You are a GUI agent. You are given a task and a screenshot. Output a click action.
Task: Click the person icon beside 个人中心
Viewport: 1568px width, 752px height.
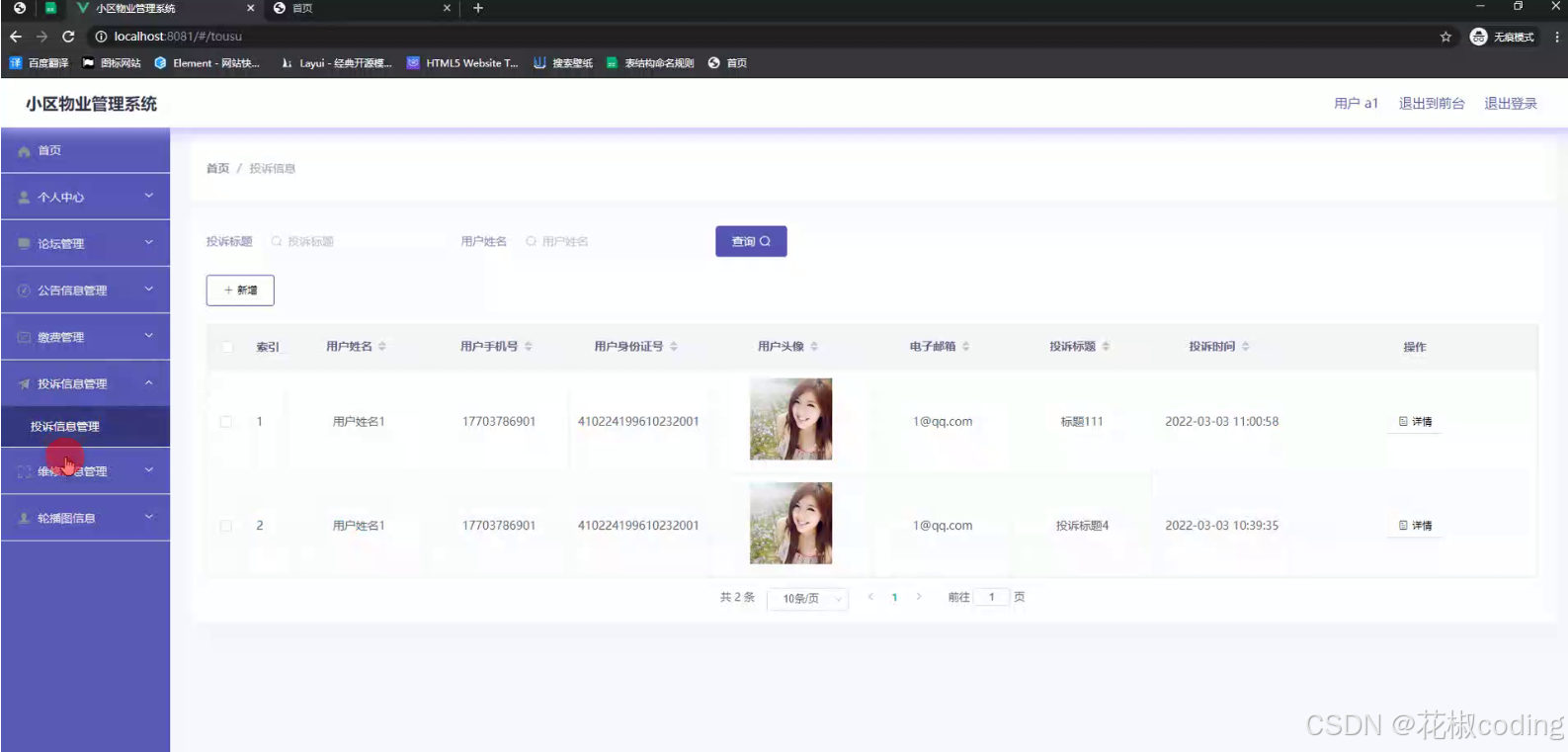coord(24,198)
